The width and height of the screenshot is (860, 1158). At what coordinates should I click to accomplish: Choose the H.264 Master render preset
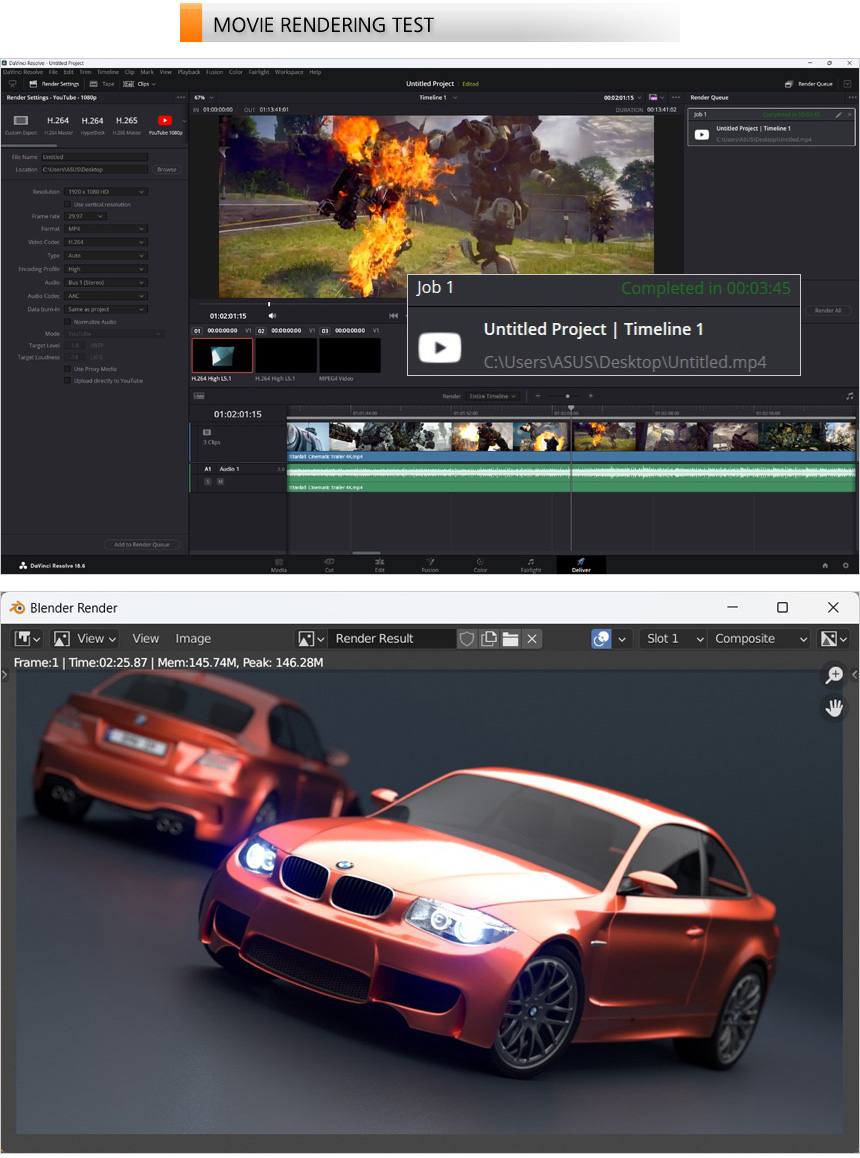pyautogui.click(x=58, y=124)
